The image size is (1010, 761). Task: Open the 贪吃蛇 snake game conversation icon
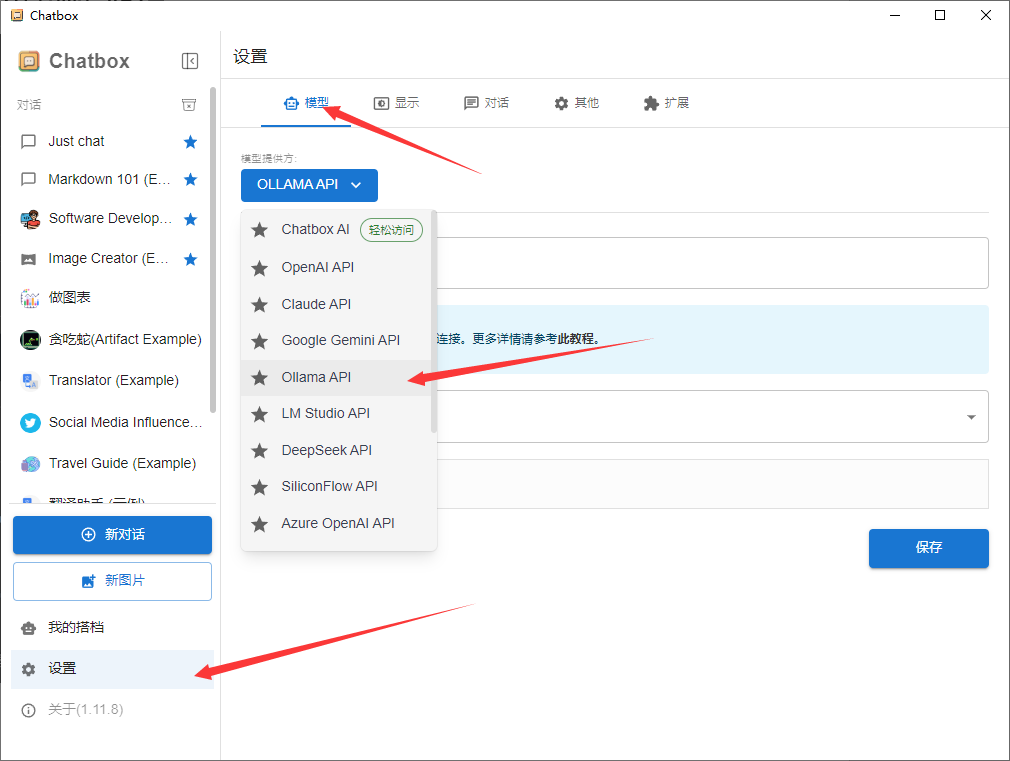(30, 340)
